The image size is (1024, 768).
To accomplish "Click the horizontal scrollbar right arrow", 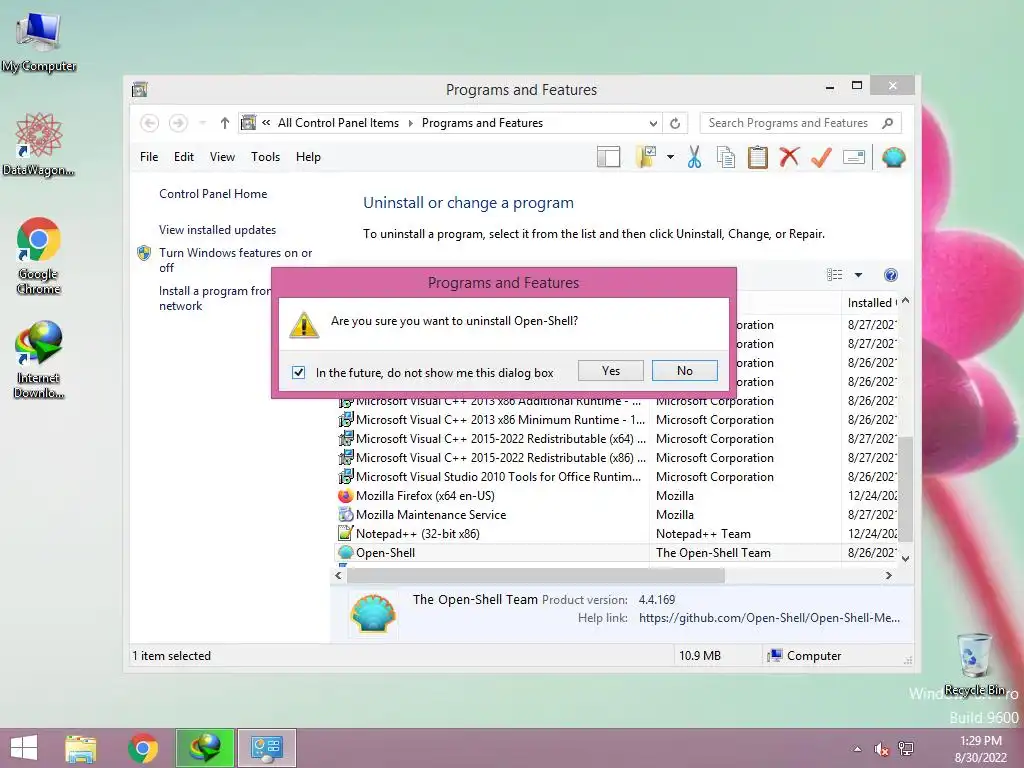I will tap(888, 575).
